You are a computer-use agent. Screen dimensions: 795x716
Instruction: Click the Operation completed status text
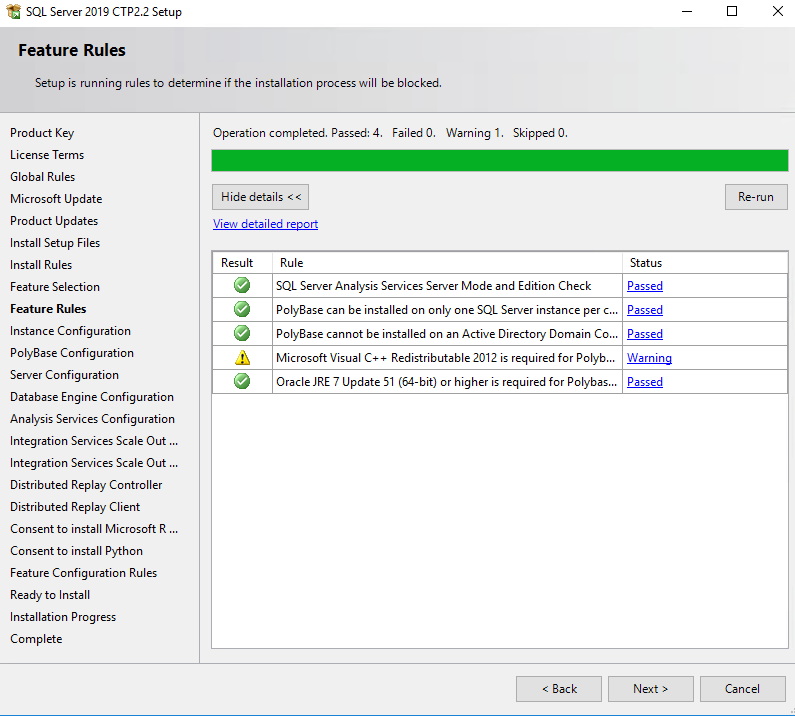[x=390, y=133]
